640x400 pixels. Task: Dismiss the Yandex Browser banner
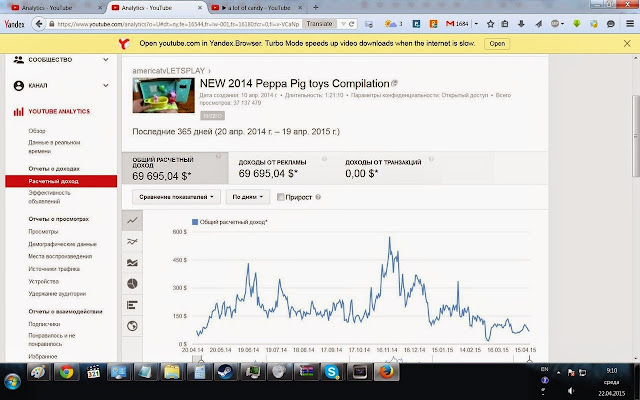coord(627,44)
